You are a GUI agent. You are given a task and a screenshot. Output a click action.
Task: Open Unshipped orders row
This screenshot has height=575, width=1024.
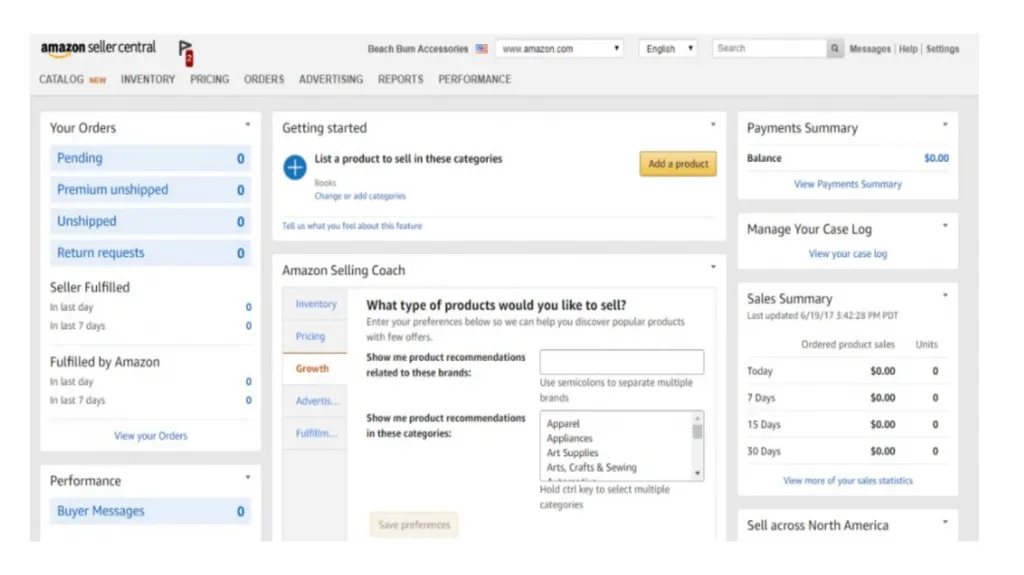click(x=151, y=222)
